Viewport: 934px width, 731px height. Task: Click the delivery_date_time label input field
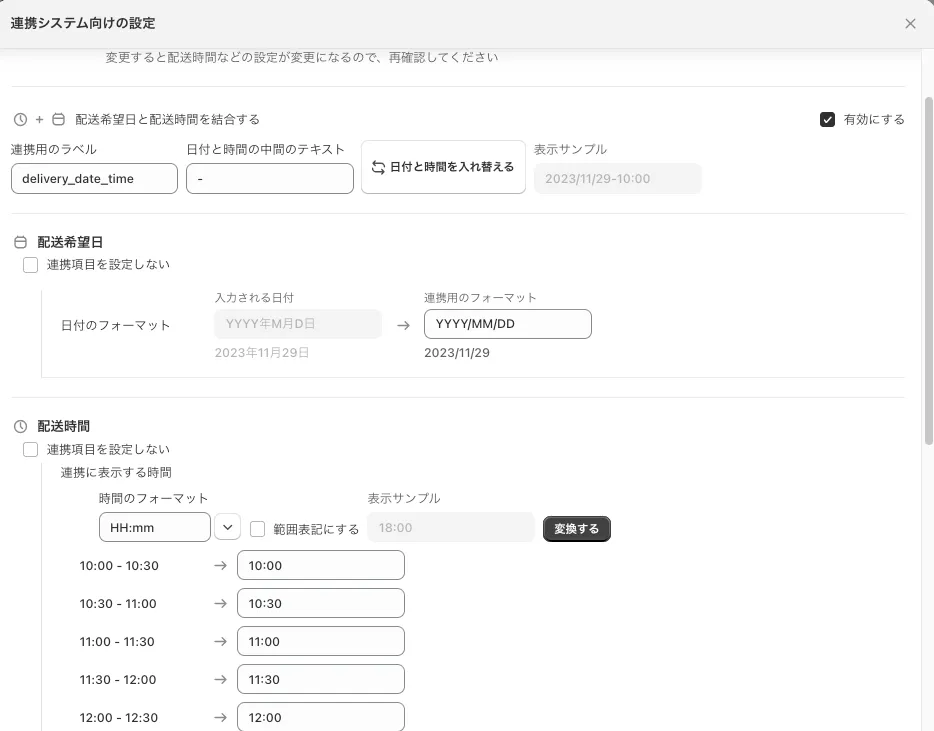click(94, 179)
